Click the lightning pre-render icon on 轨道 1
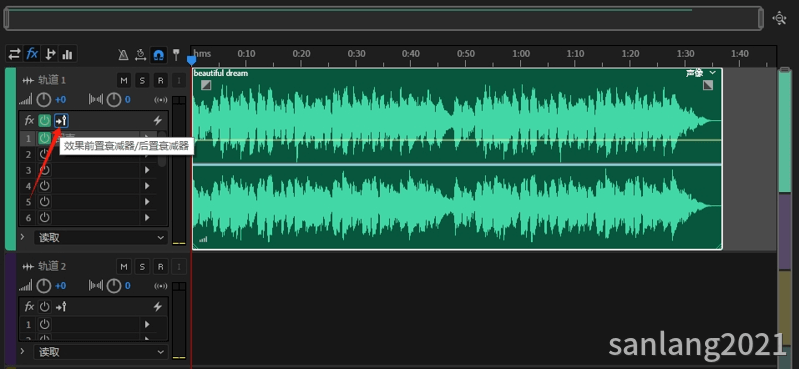The image size is (799, 369). (x=157, y=121)
